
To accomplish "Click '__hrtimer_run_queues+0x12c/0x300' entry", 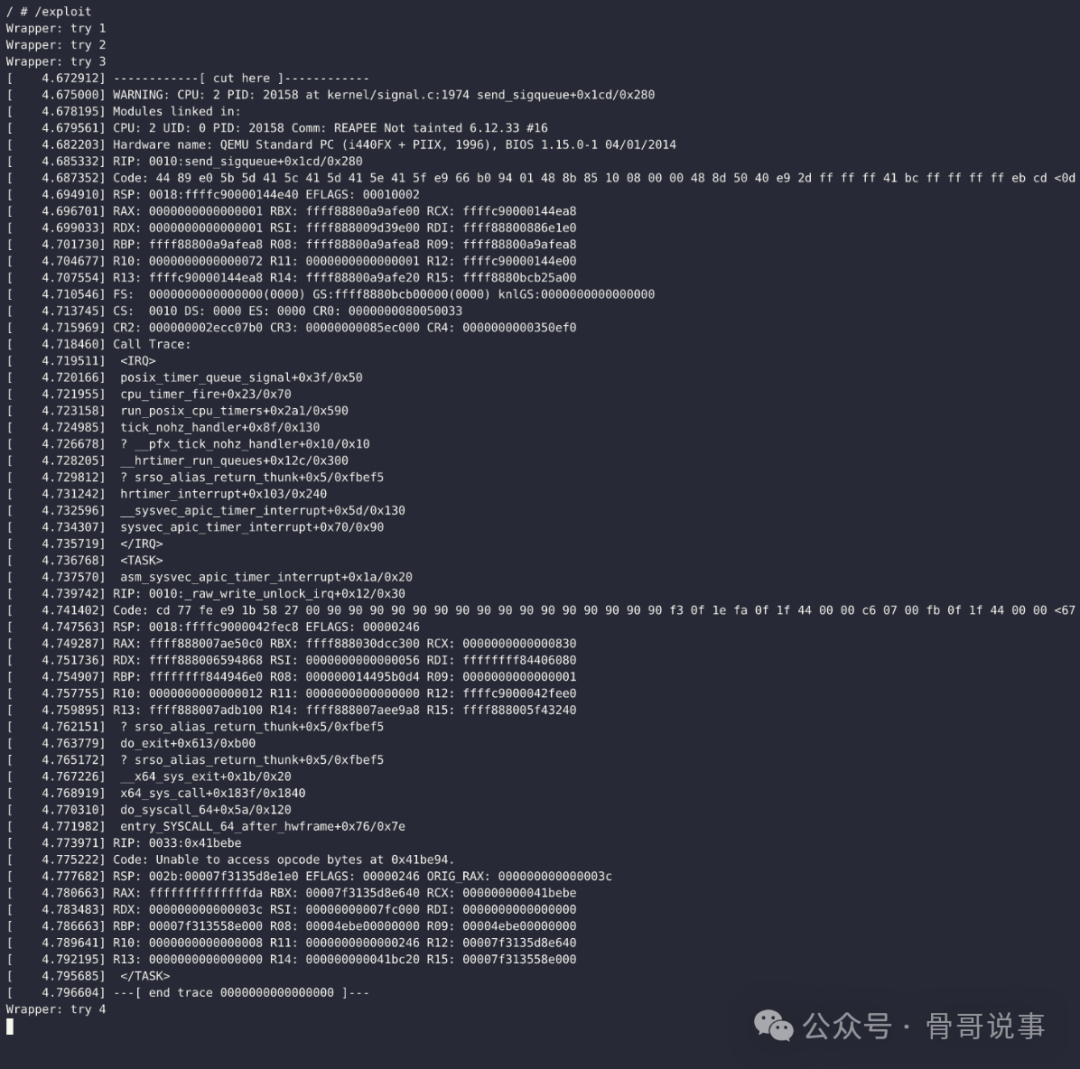I will pyautogui.click(x=234, y=461).
